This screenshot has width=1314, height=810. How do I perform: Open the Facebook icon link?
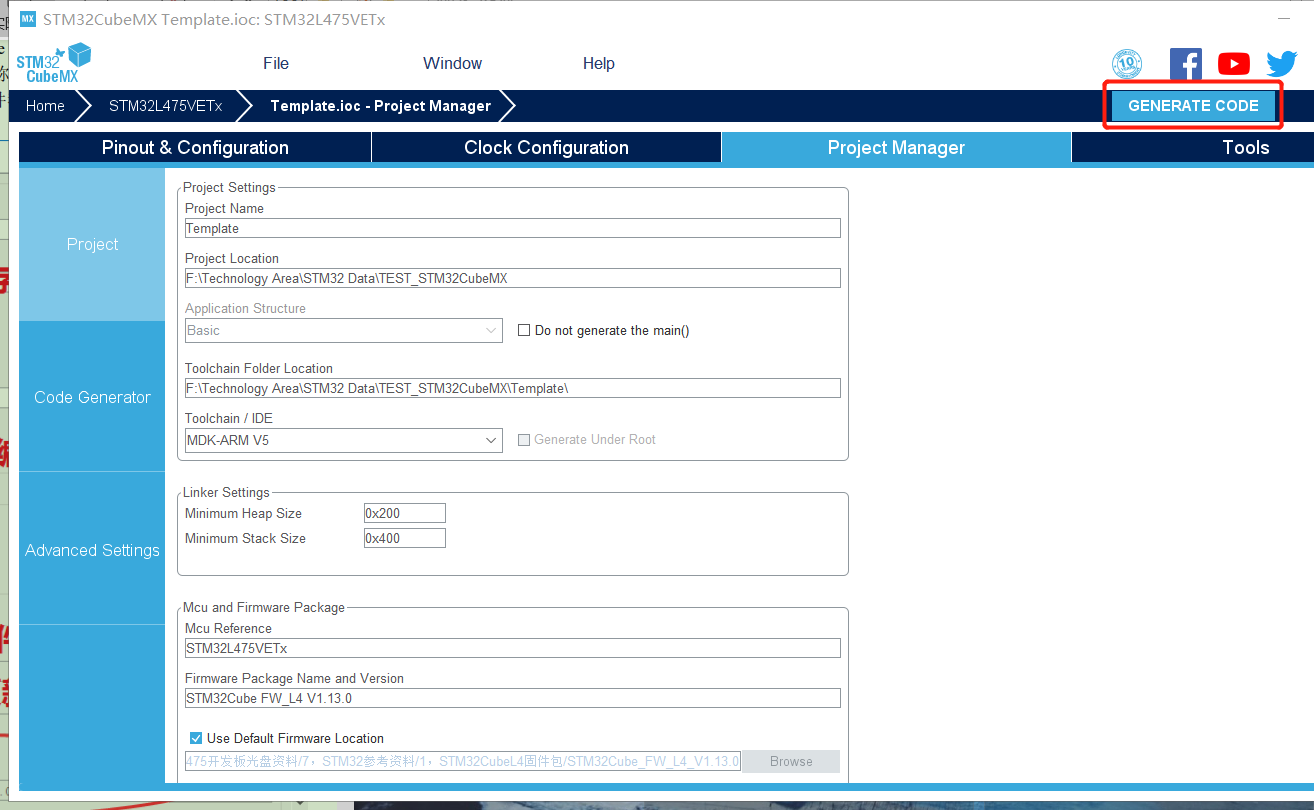[1186, 64]
